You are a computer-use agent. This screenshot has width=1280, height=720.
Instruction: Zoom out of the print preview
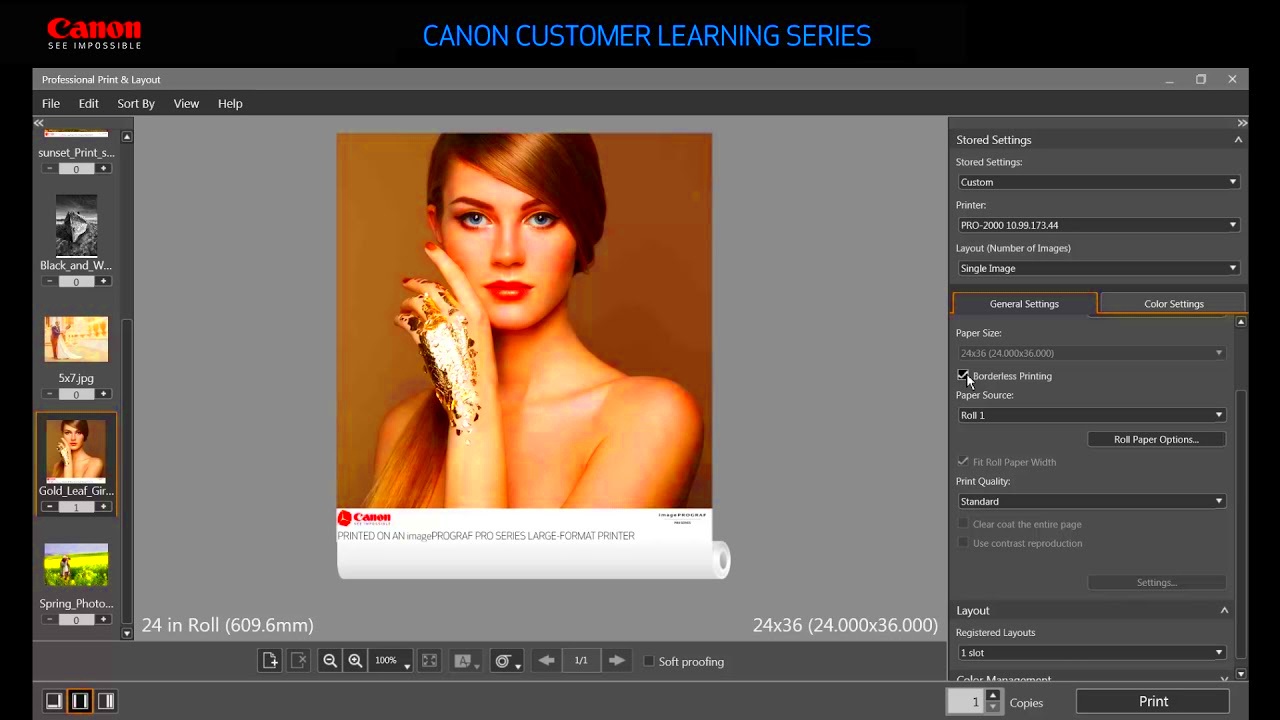coord(329,661)
